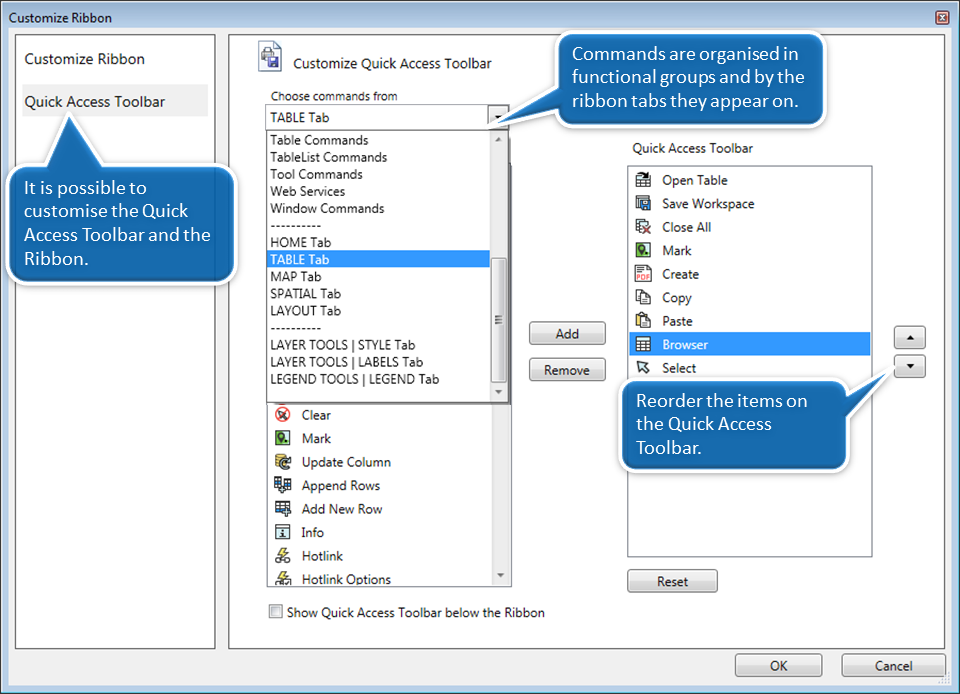Click the Reset button

click(672, 581)
